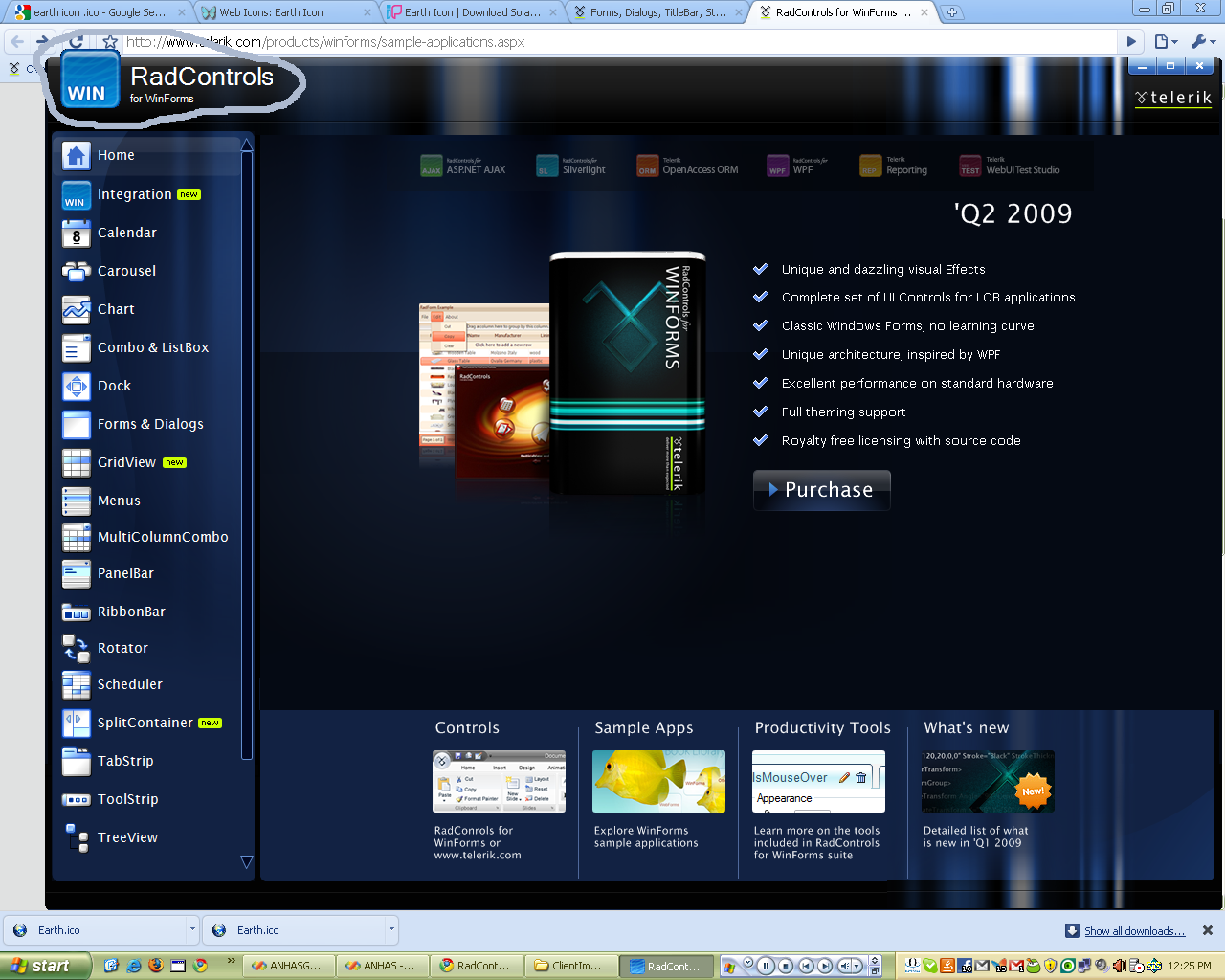Click the telerik logo in the header

pos(1173,98)
